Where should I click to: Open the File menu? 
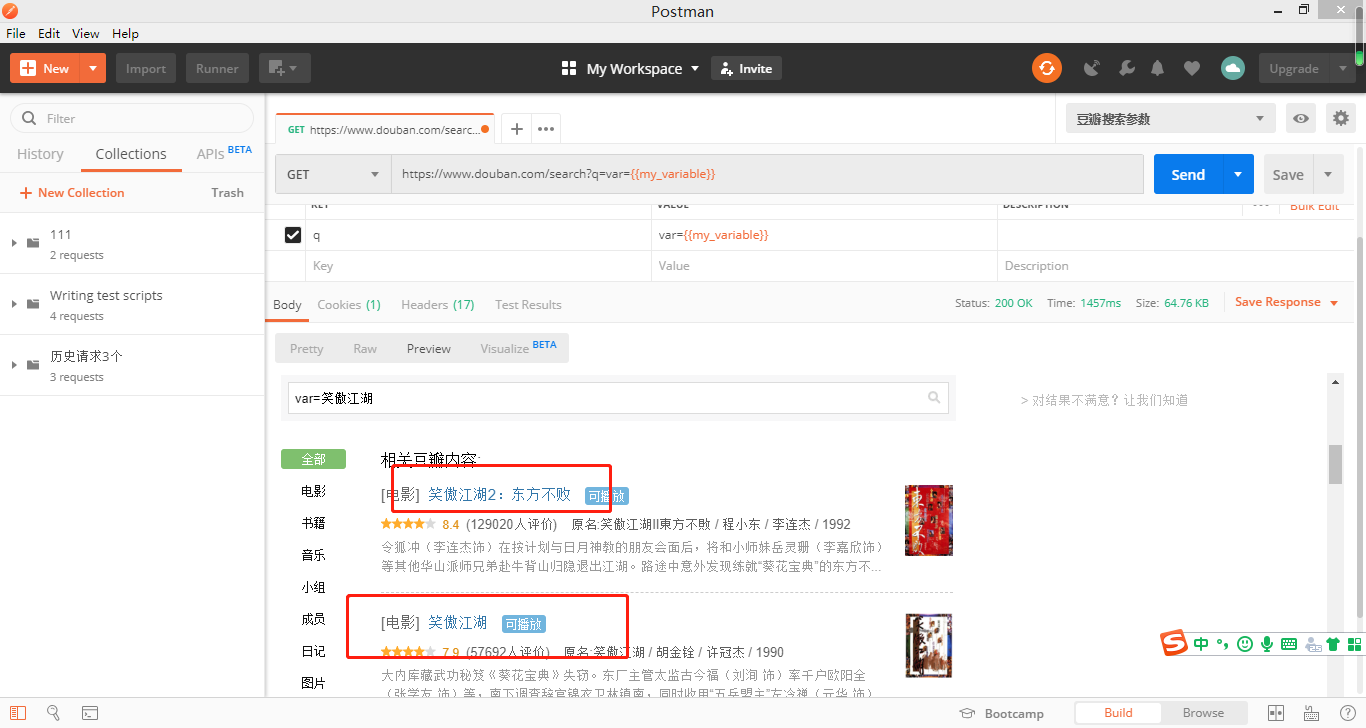[x=16, y=33]
